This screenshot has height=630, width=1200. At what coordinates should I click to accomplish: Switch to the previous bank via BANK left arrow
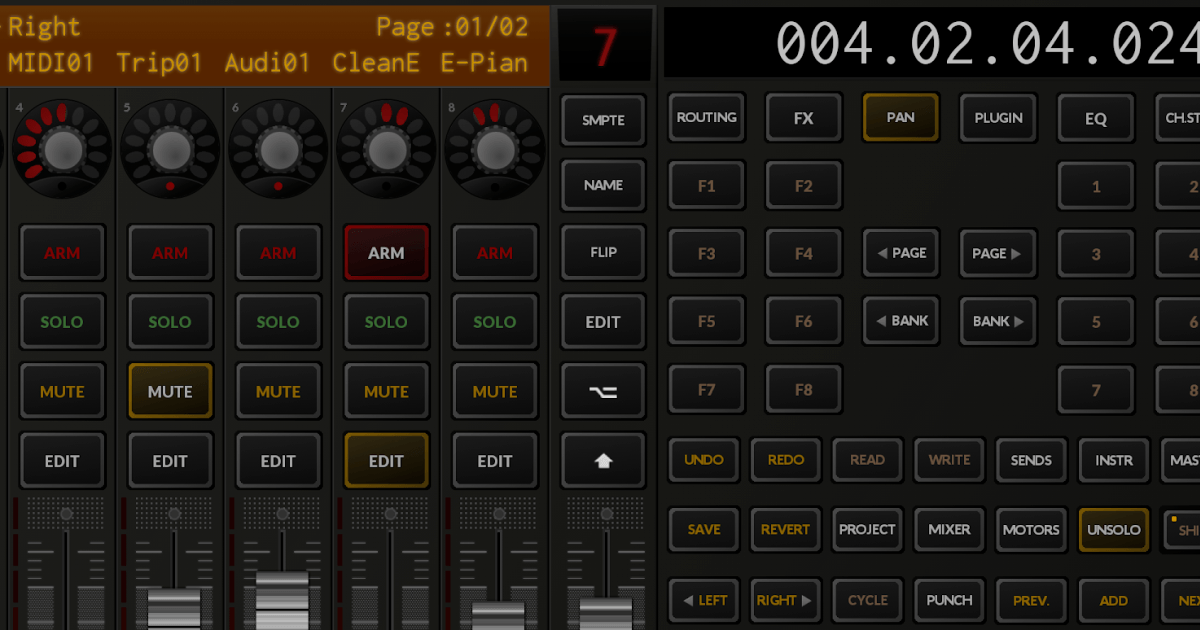[900, 321]
